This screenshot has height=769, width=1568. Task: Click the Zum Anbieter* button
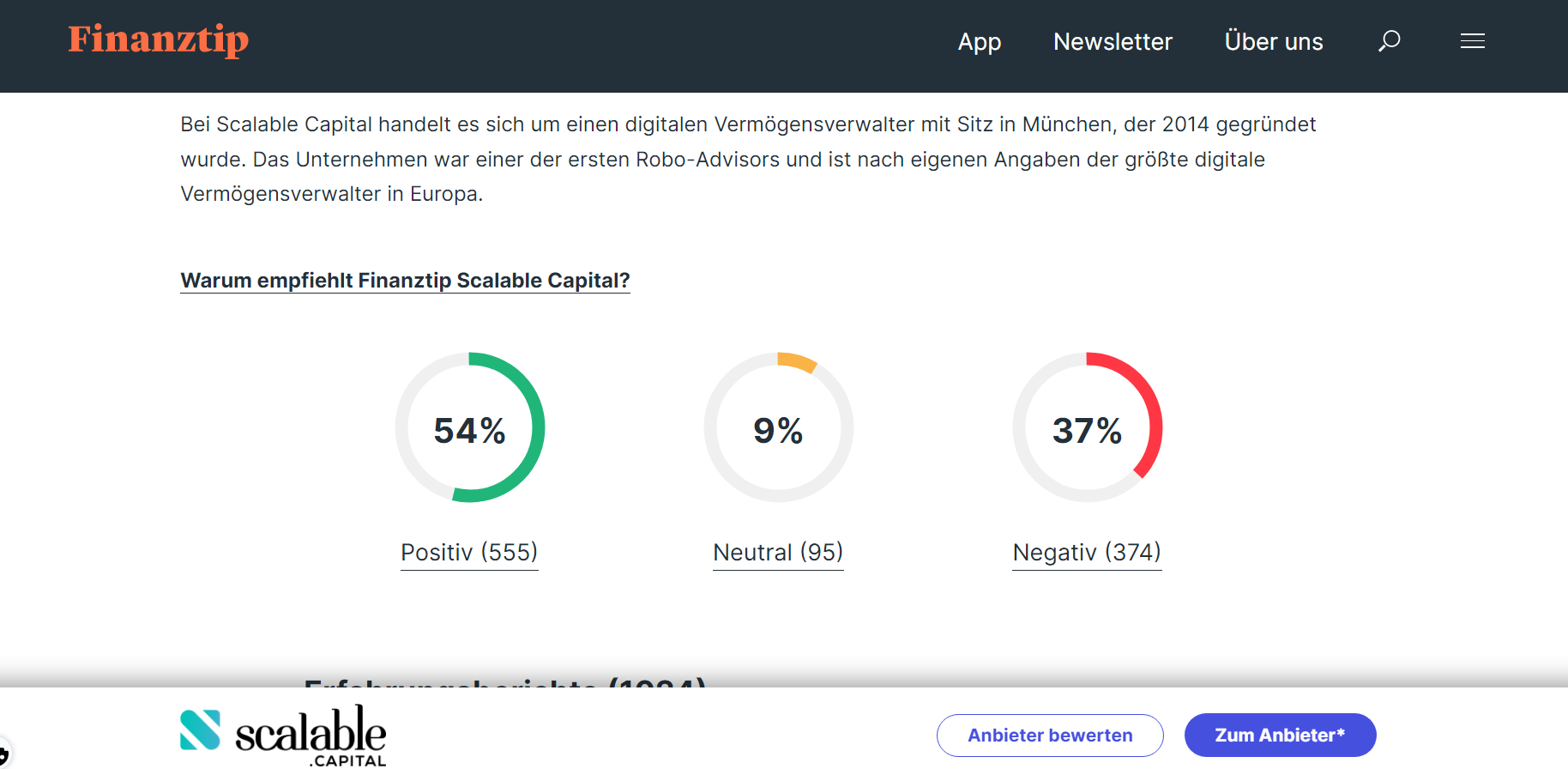tap(1280, 736)
